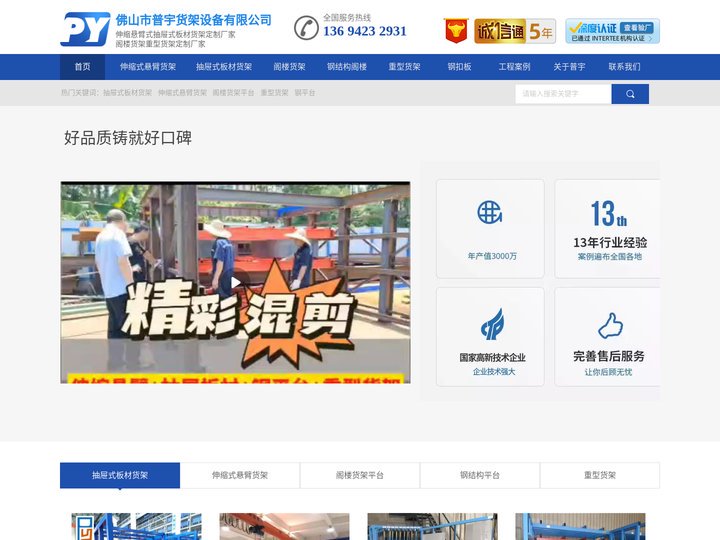Image resolution: width=720 pixels, height=540 pixels.
Task: Click the red bull shield badge
Action: click(456, 31)
